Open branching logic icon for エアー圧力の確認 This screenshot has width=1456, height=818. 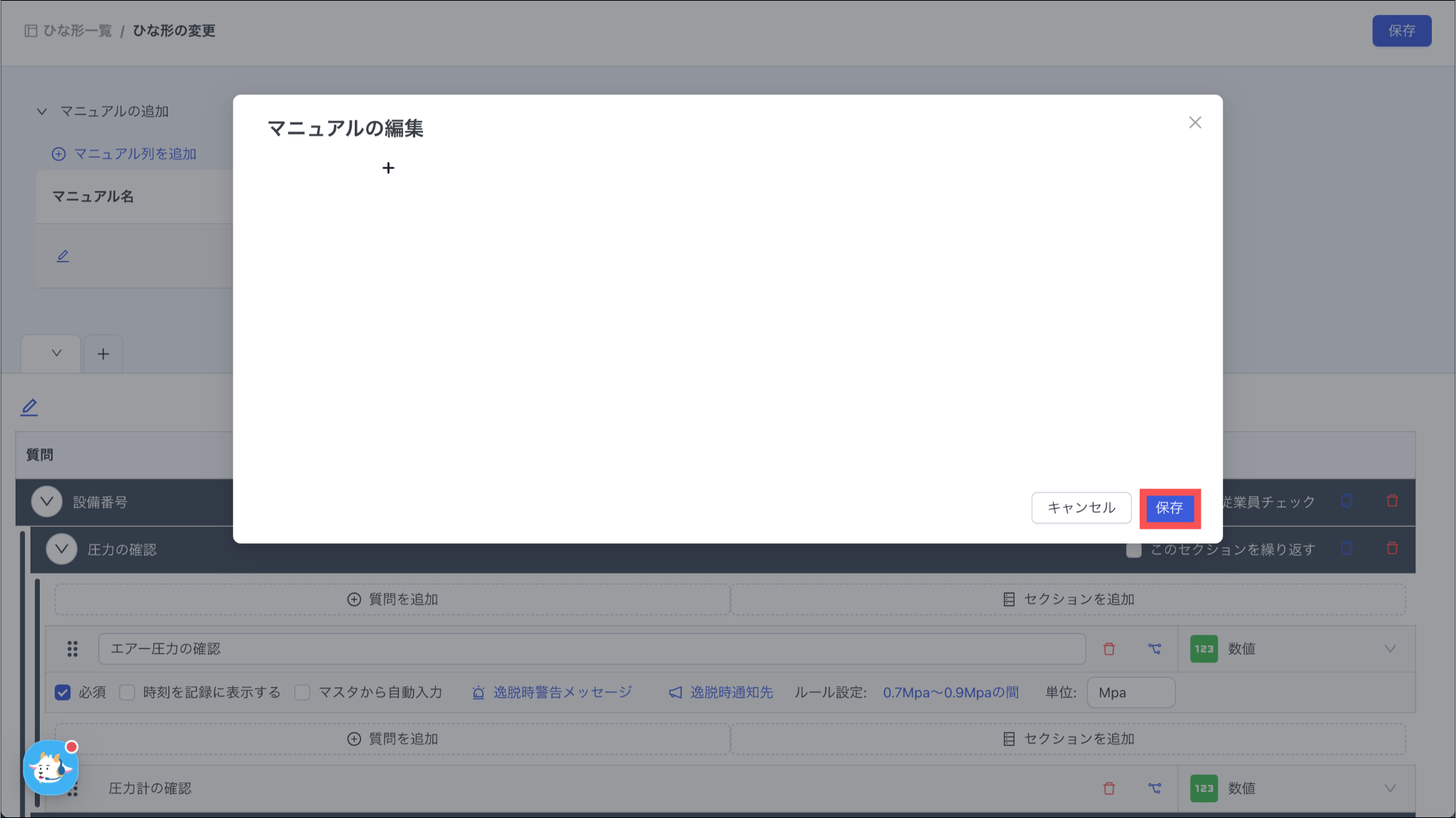(1155, 649)
